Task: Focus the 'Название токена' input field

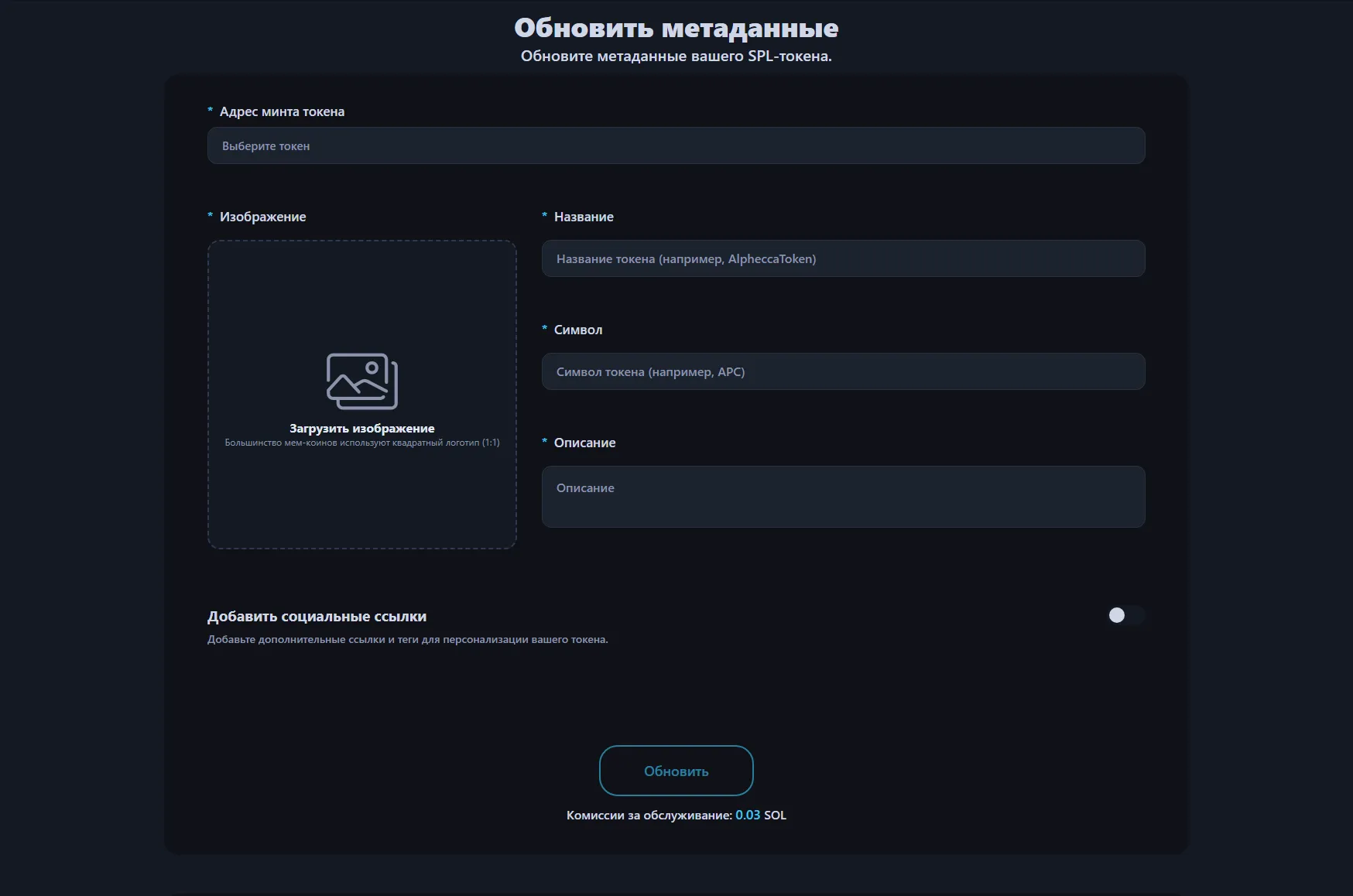Action: click(843, 259)
